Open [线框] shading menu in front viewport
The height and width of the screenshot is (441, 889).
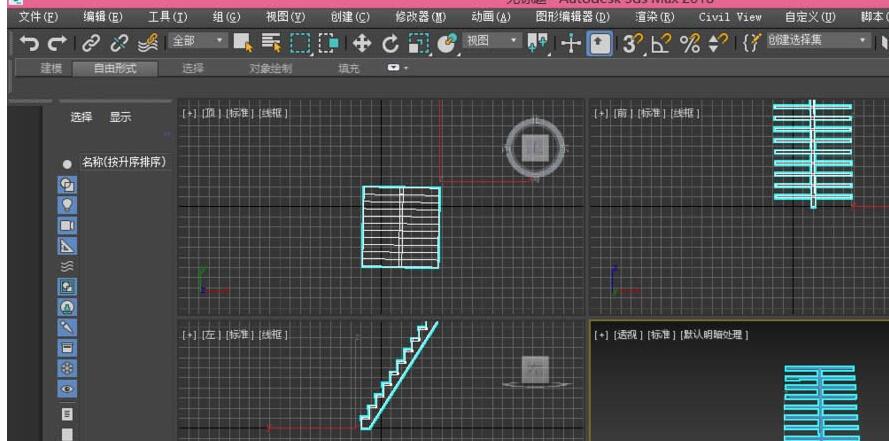685,113
